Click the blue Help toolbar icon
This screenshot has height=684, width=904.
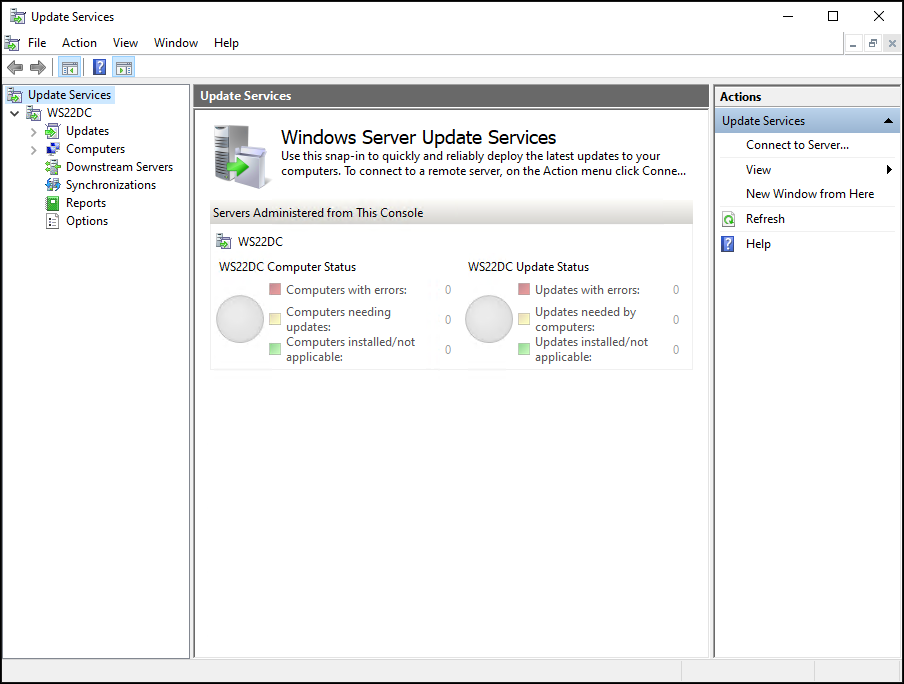point(99,67)
